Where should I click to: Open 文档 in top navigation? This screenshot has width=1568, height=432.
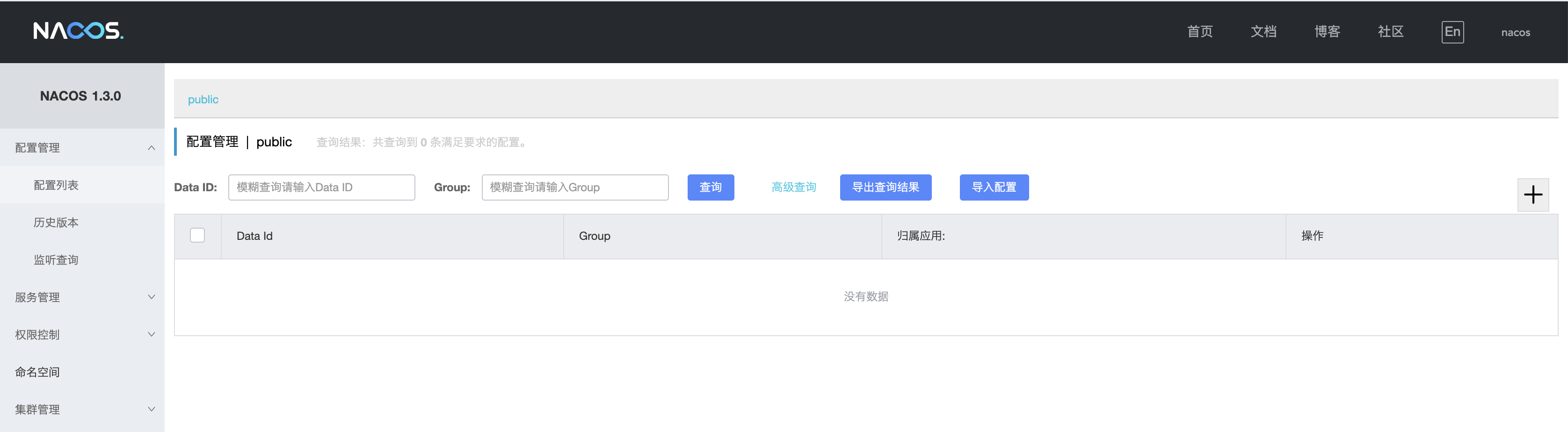[1263, 32]
